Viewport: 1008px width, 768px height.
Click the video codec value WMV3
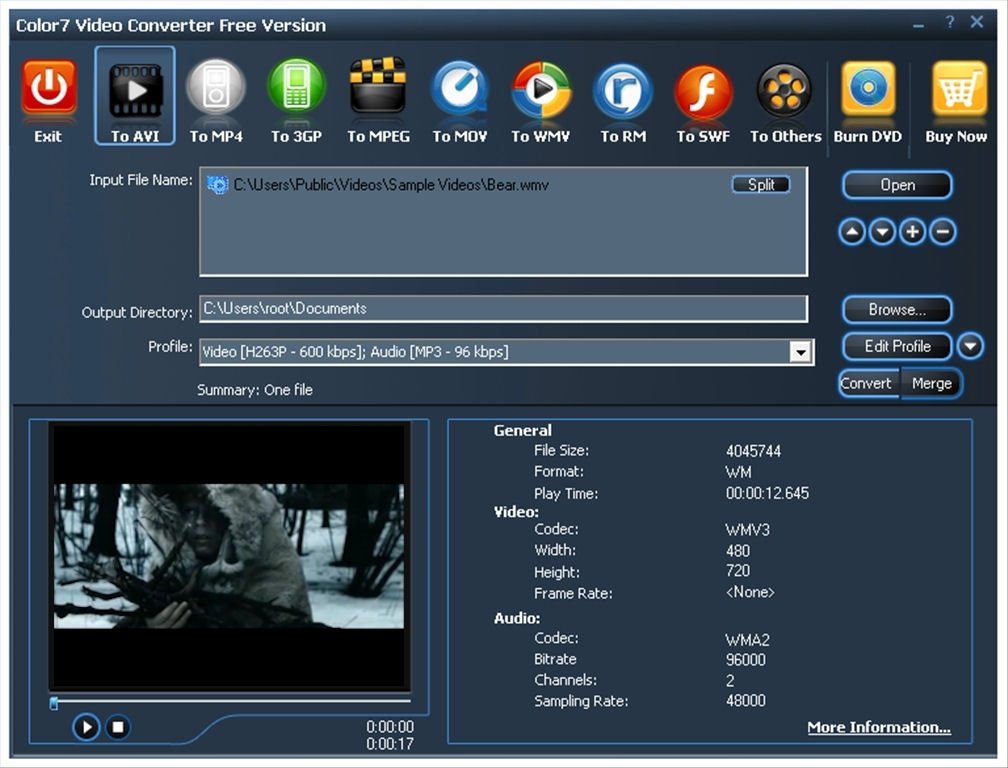(747, 530)
